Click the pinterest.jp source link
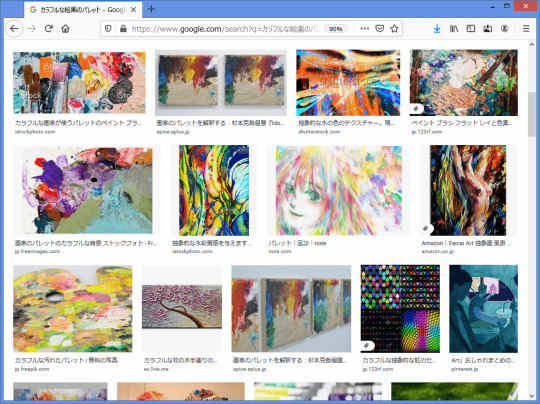 [465, 369]
